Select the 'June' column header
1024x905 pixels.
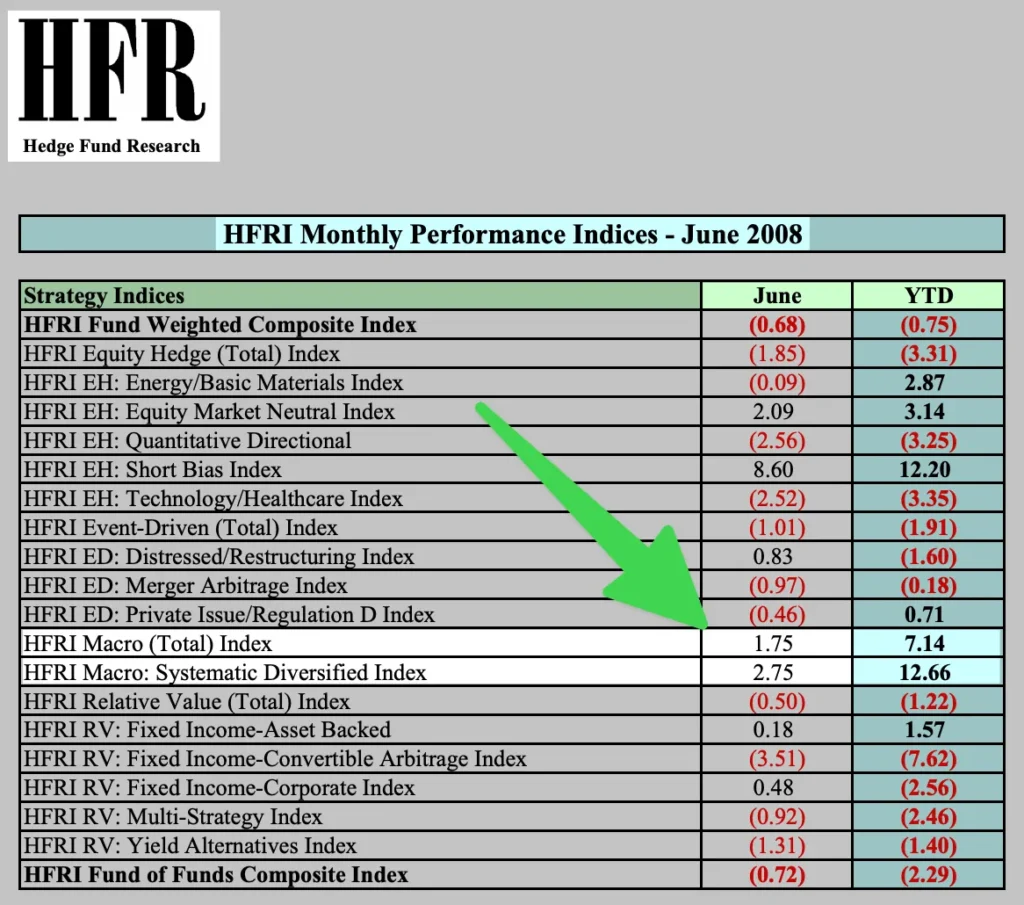pos(777,295)
